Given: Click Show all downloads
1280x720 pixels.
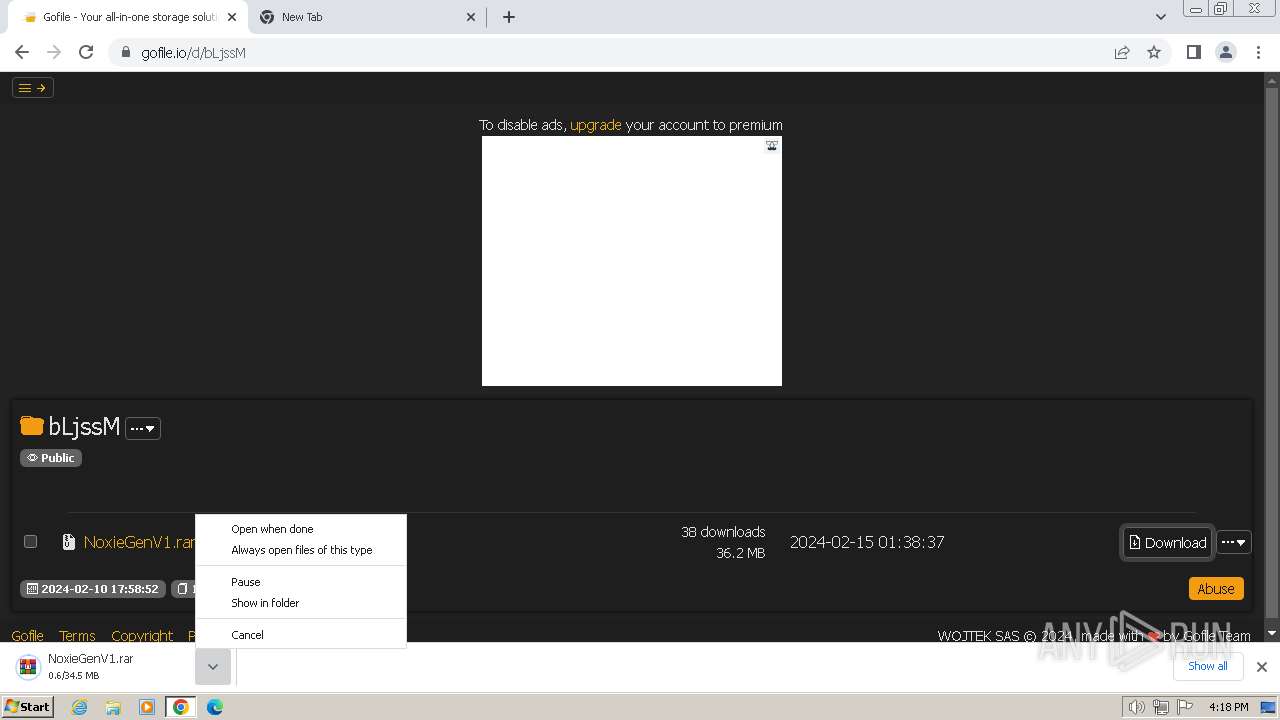Looking at the screenshot, I should coord(1207,666).
